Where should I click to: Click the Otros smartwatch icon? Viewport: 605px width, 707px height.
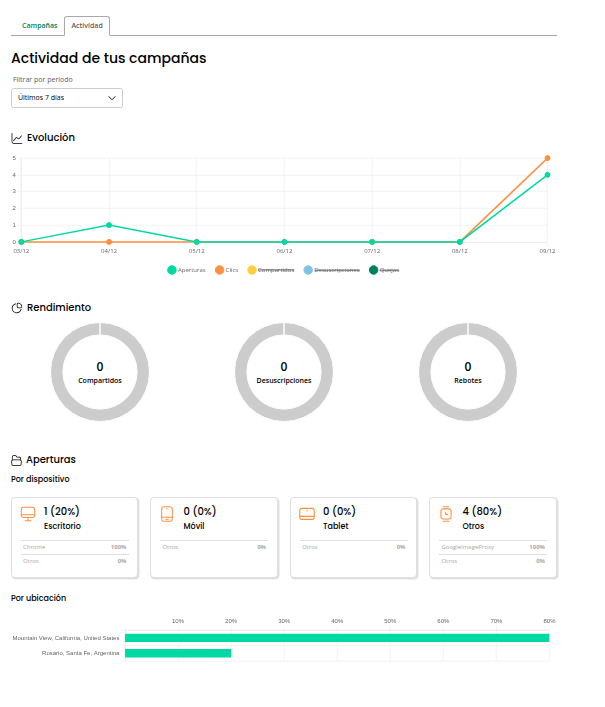[446, 513]
